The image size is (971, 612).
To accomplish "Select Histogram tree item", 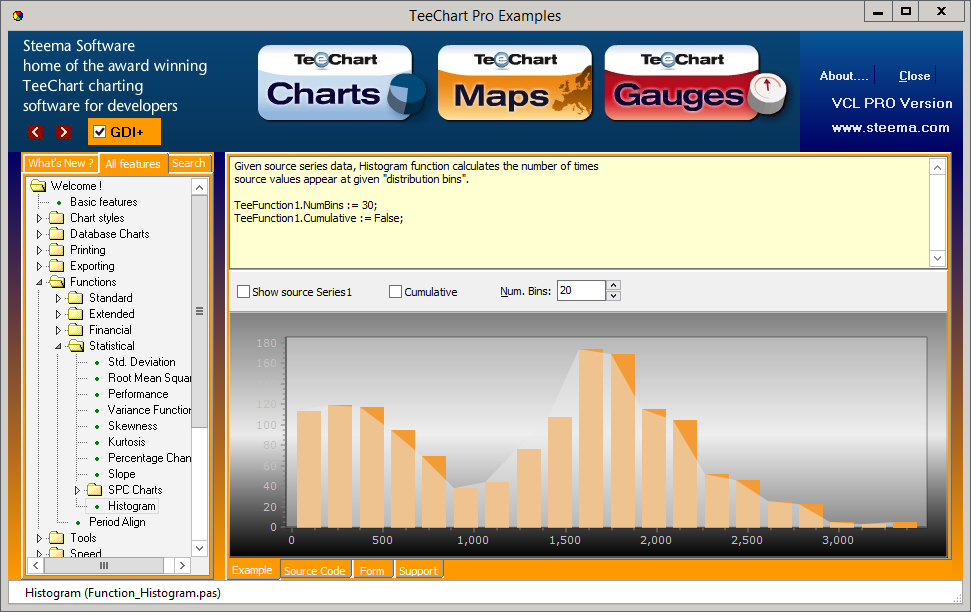I will (x=132, y=506).
